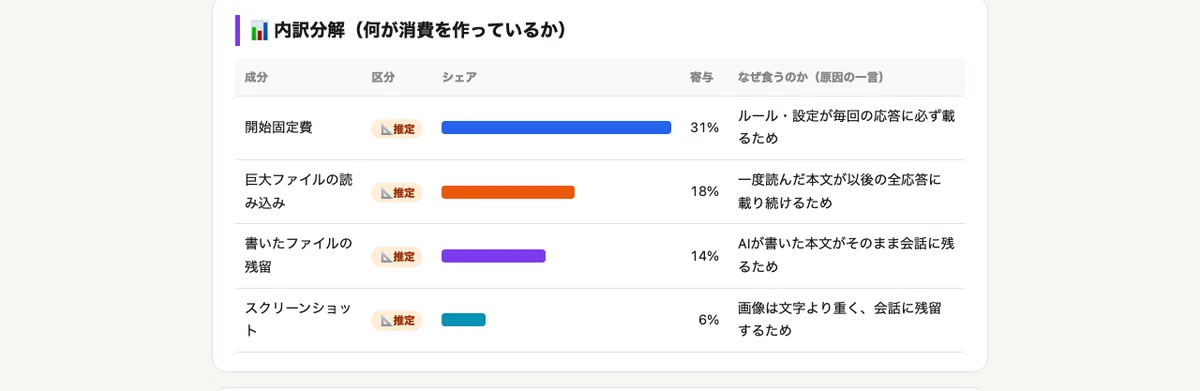Viewport: 1200px width, 391px height.
Task: Select the orange share bar for 巨大ファイルの読み込み
Action: [508, 192]
